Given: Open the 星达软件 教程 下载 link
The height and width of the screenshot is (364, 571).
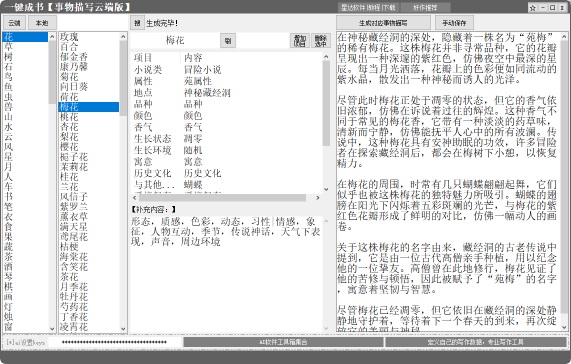Looking at the screenshot, I should 368,7.
